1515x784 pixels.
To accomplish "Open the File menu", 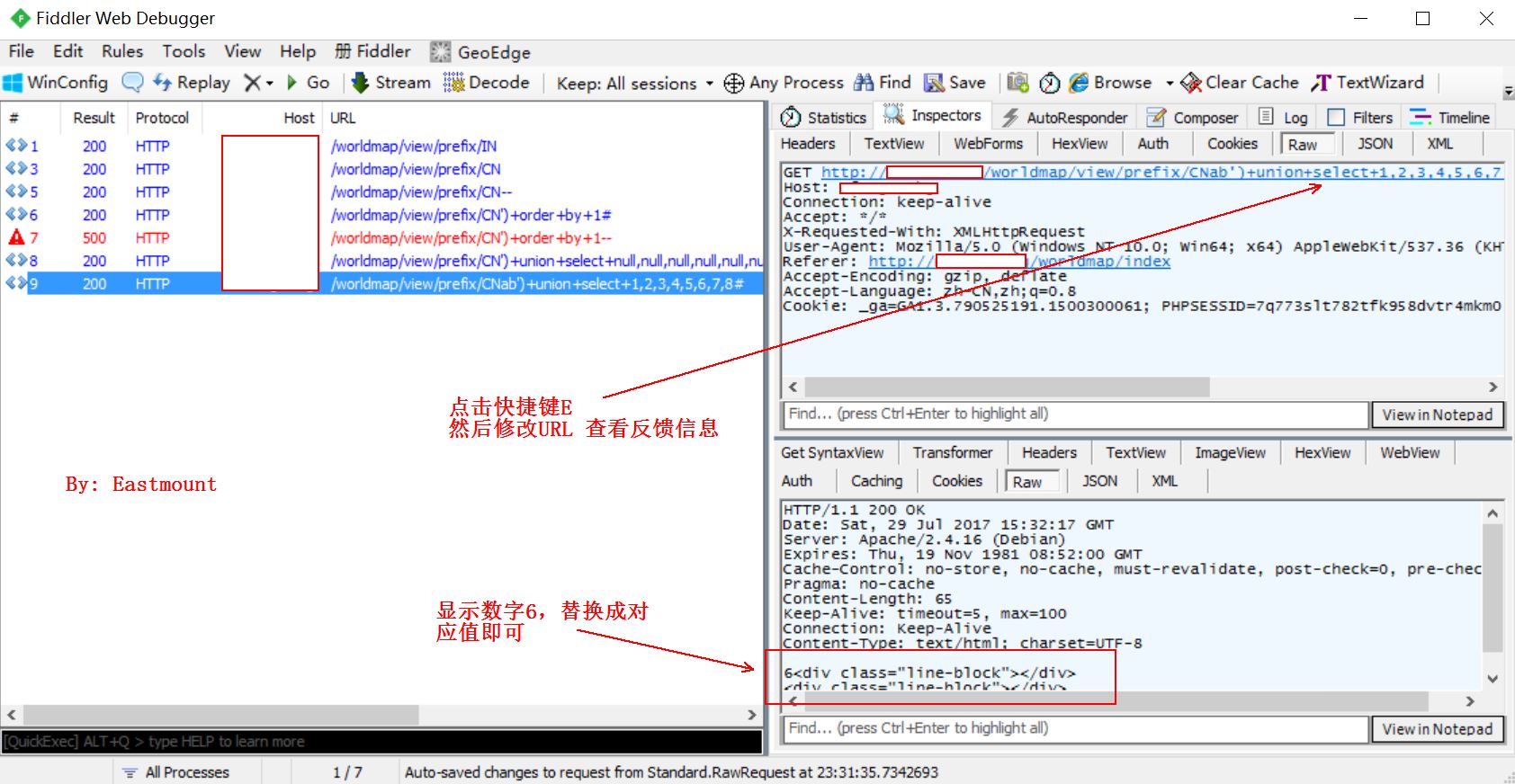I will (21, 51).
